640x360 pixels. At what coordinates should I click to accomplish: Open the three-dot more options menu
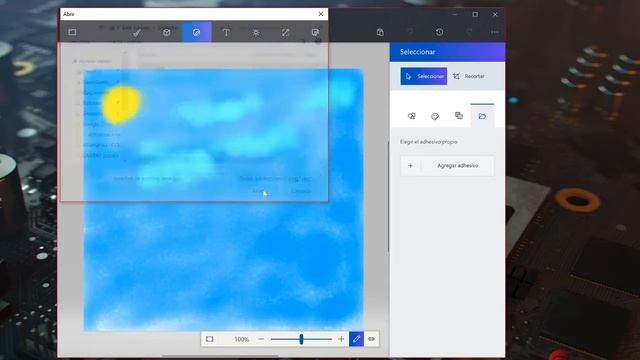pyautogui.click(x=495, y=32)
